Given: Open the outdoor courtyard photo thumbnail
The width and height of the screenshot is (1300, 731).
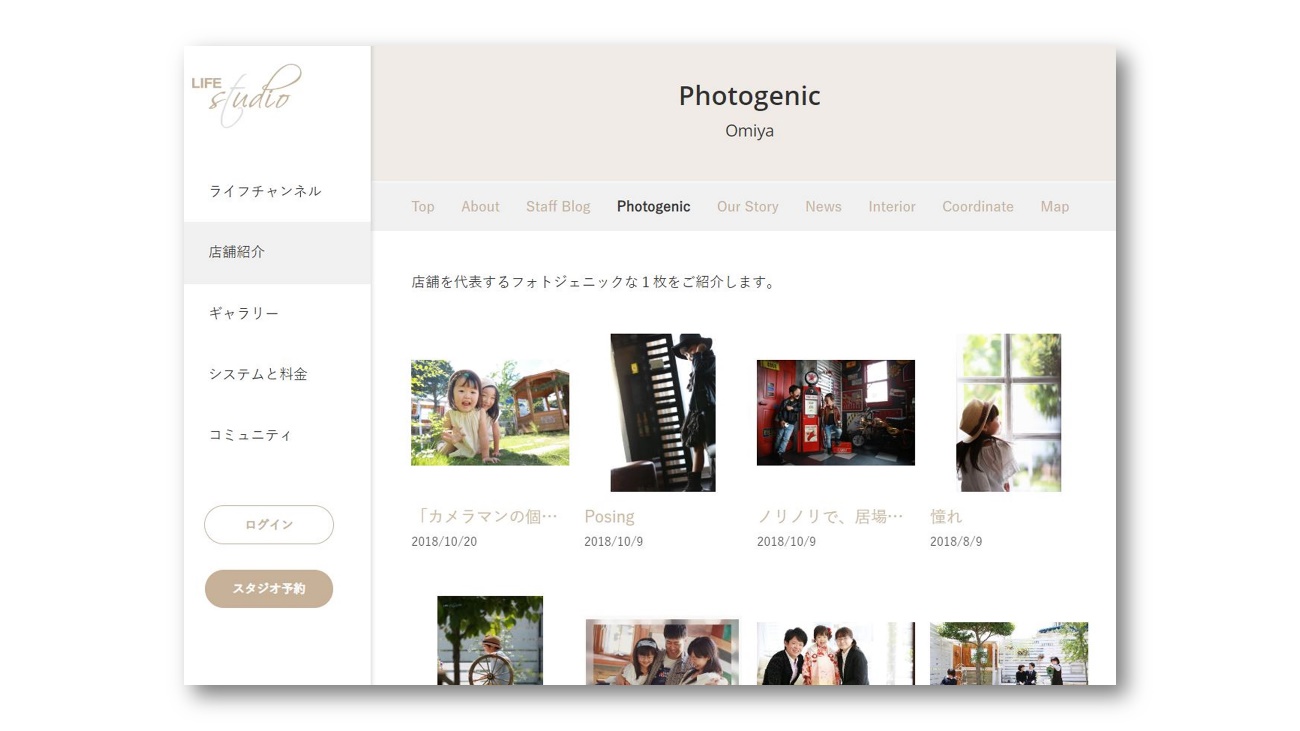Looking at the screenshot, I should click(x=1009, y=653).
